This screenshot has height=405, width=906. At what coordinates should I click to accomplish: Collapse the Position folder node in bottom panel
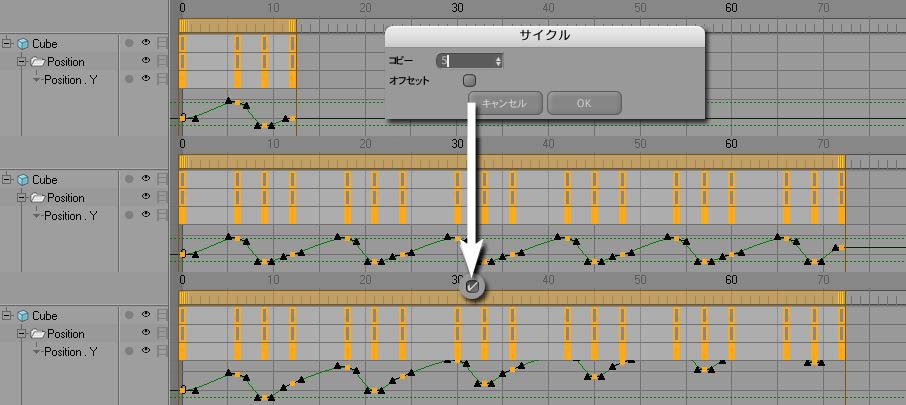(23, 333)
